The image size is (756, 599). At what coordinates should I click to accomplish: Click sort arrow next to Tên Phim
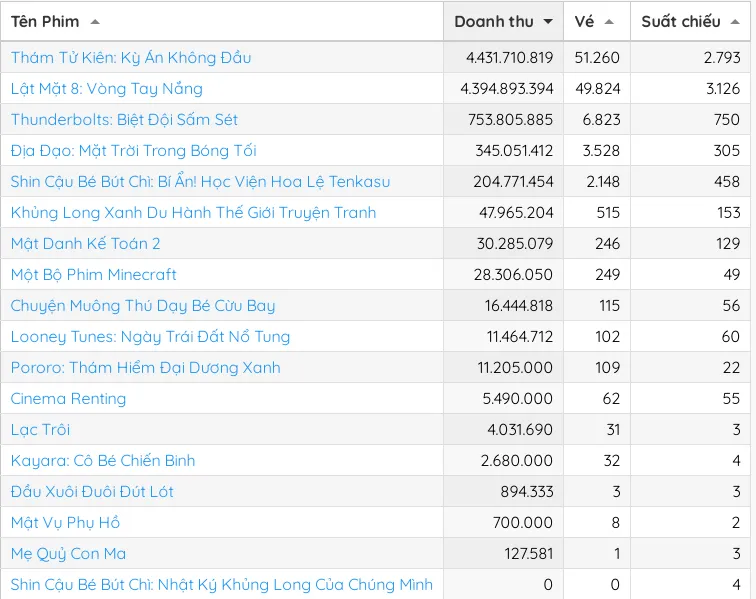(95, 22)
